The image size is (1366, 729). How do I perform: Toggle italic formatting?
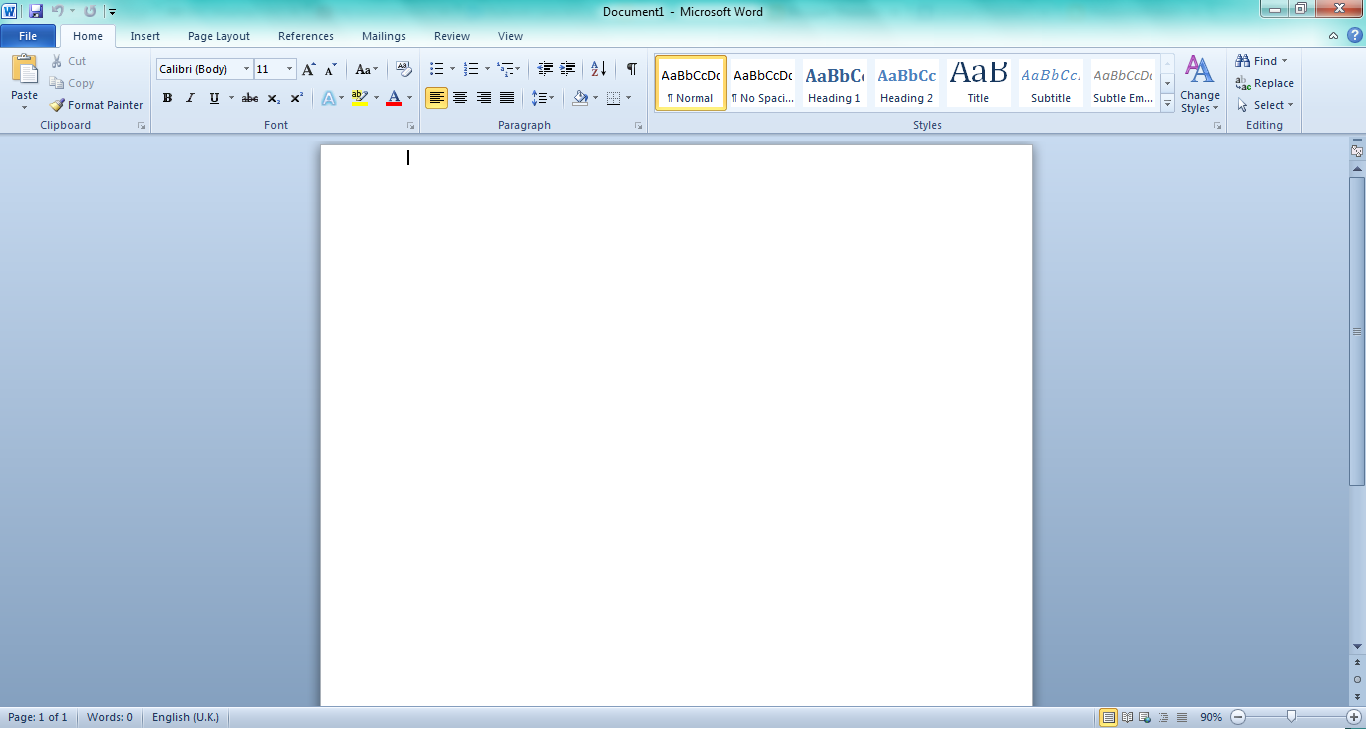click(x=190, y=98)
